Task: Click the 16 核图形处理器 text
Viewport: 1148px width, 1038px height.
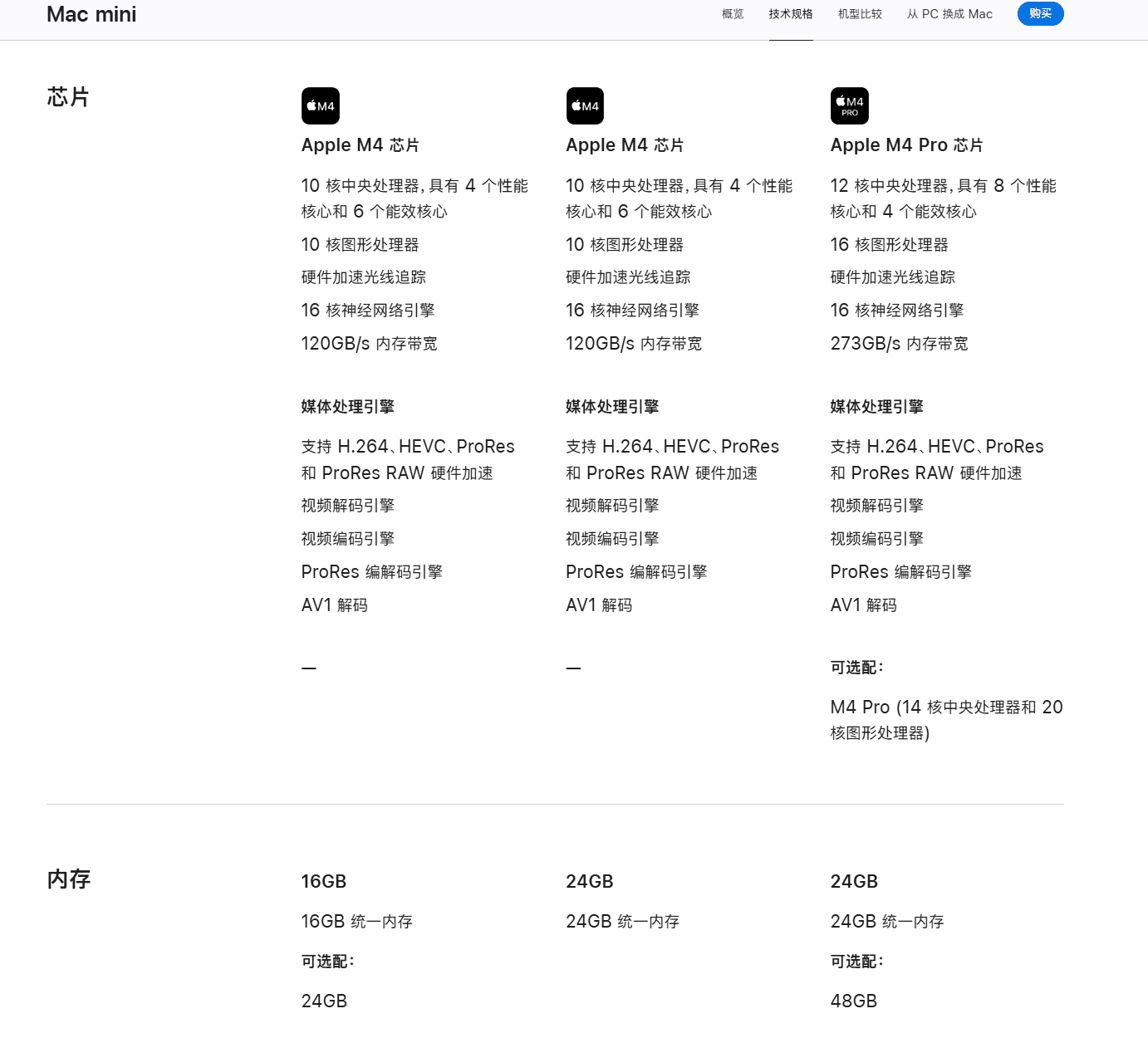Action: (889, 245)
